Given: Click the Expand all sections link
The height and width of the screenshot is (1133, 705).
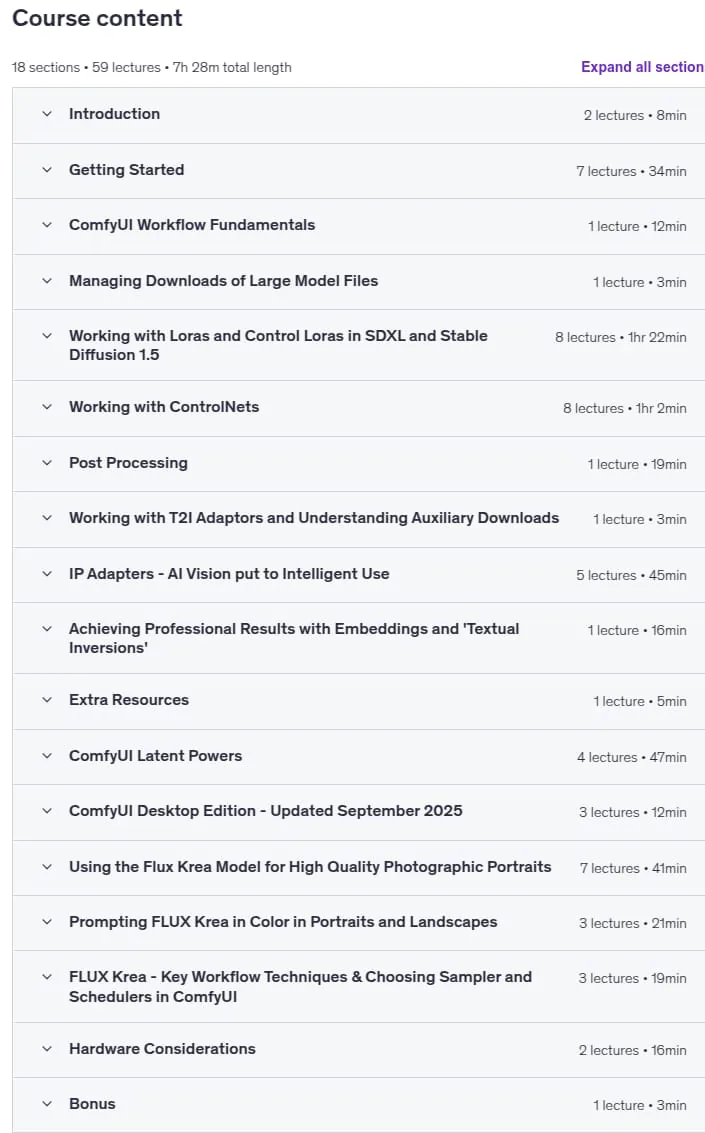Looking at the screenshot, I should tap(642, 67).
